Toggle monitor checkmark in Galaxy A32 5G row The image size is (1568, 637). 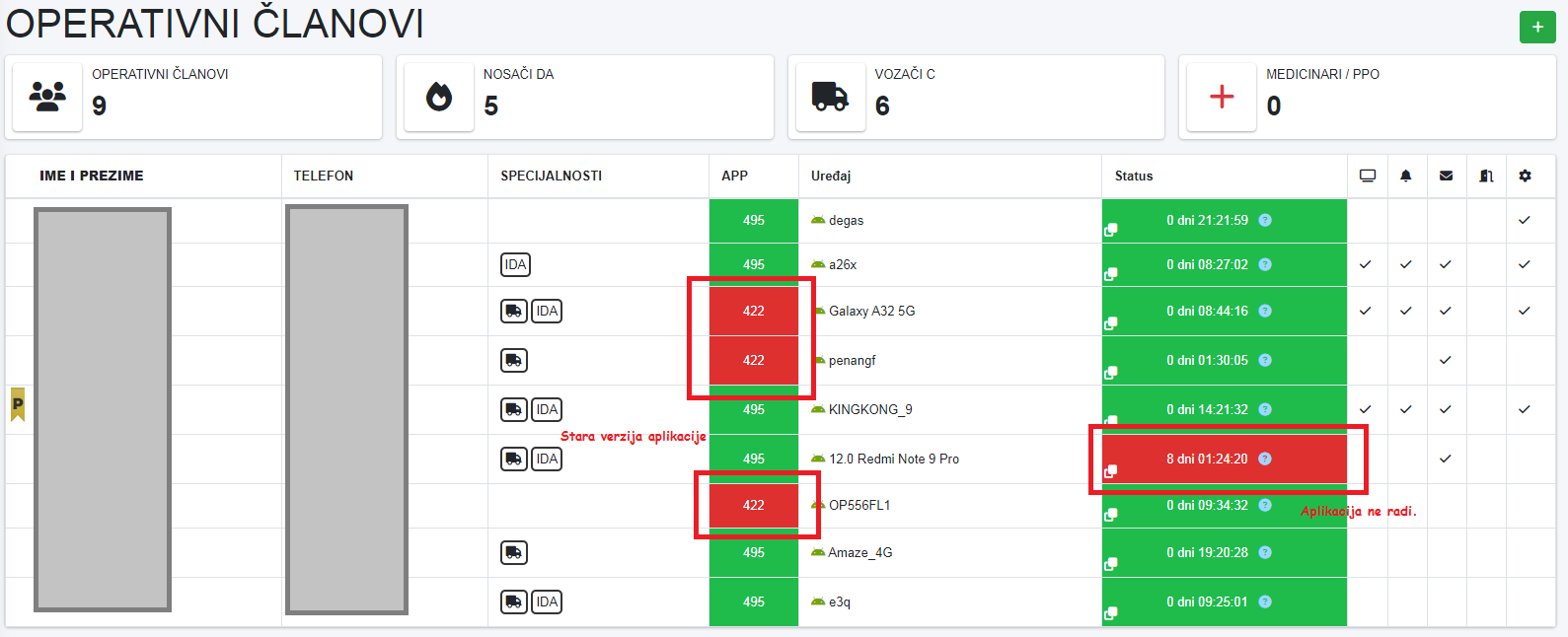[x=1366, y=311]
